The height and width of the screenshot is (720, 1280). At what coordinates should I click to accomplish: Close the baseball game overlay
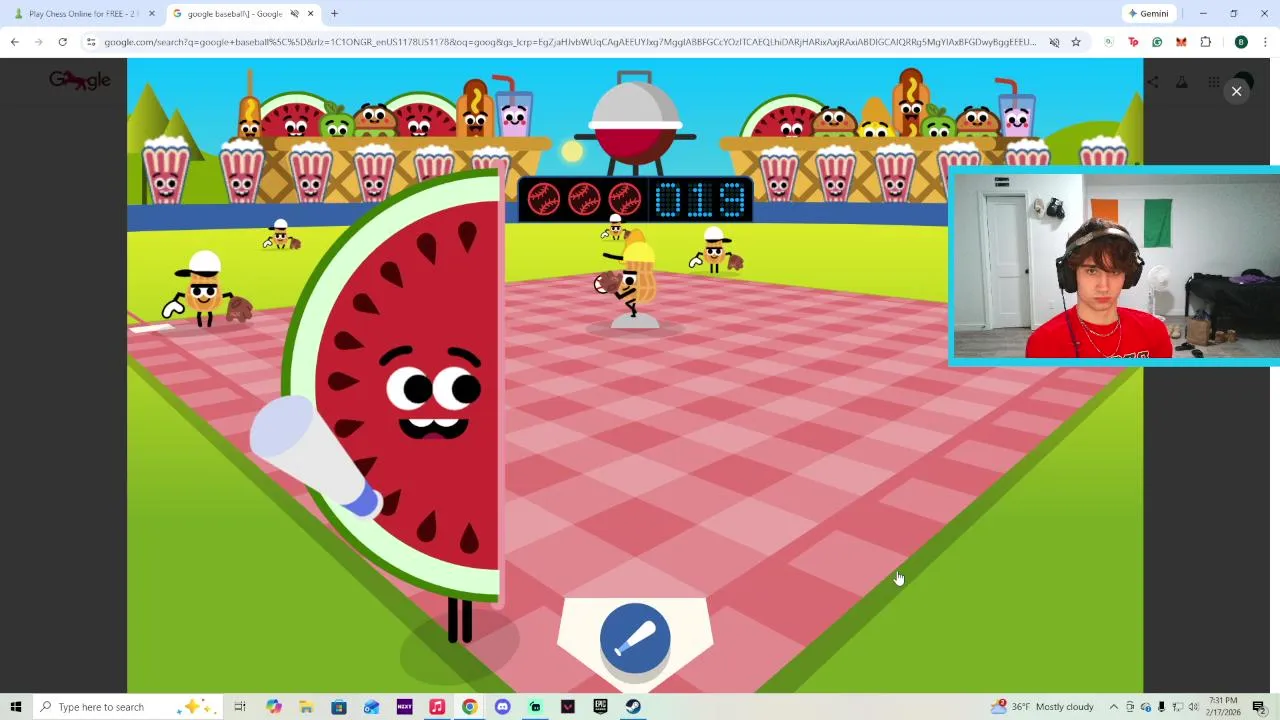click(x=1236, y=91)
